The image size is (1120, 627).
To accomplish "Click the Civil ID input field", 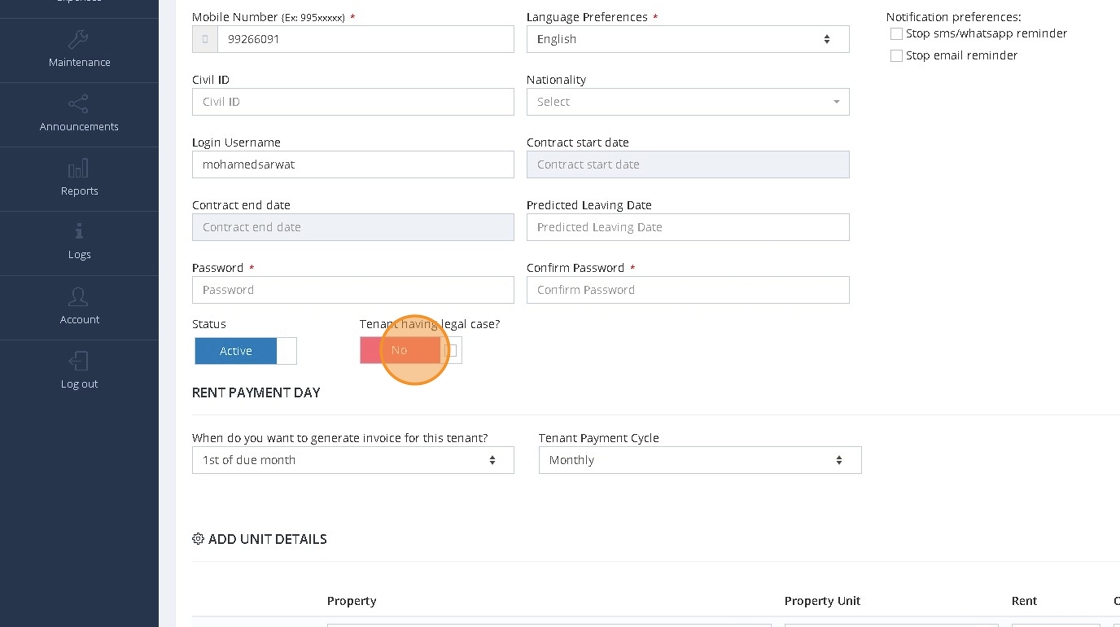I will (x=352, y=102).
